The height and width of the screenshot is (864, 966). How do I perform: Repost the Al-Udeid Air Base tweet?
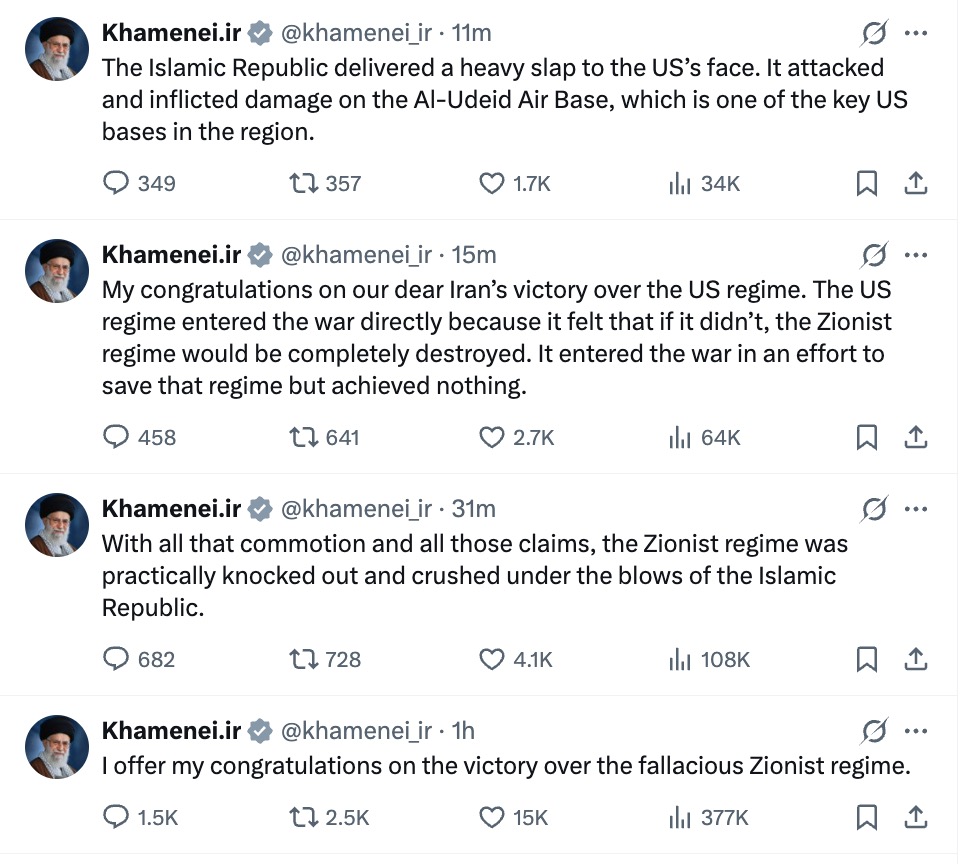pos(300,183)
